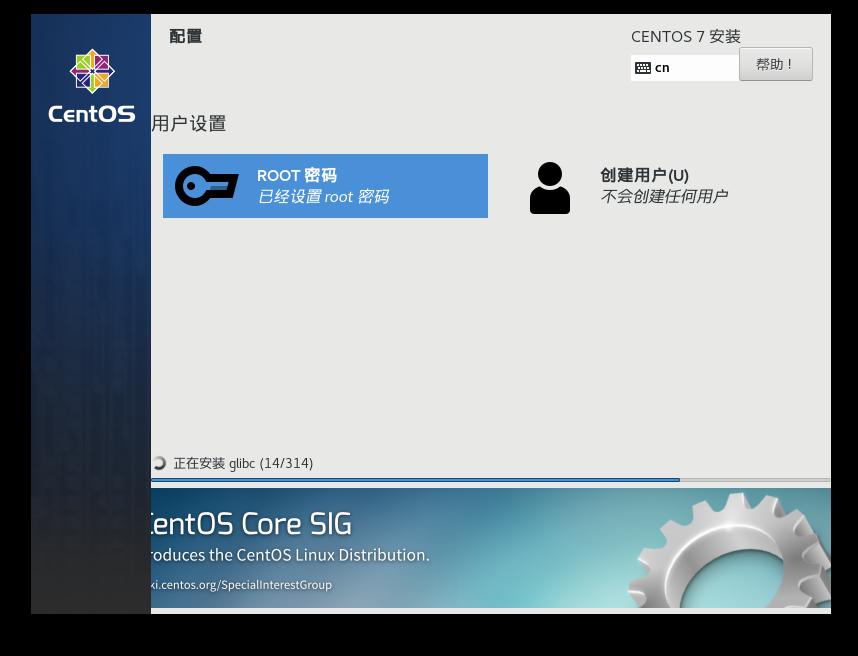Screen dimensions: 858x656
Task: Click the '用户设置' section heading
Action: tap(189, 123)
